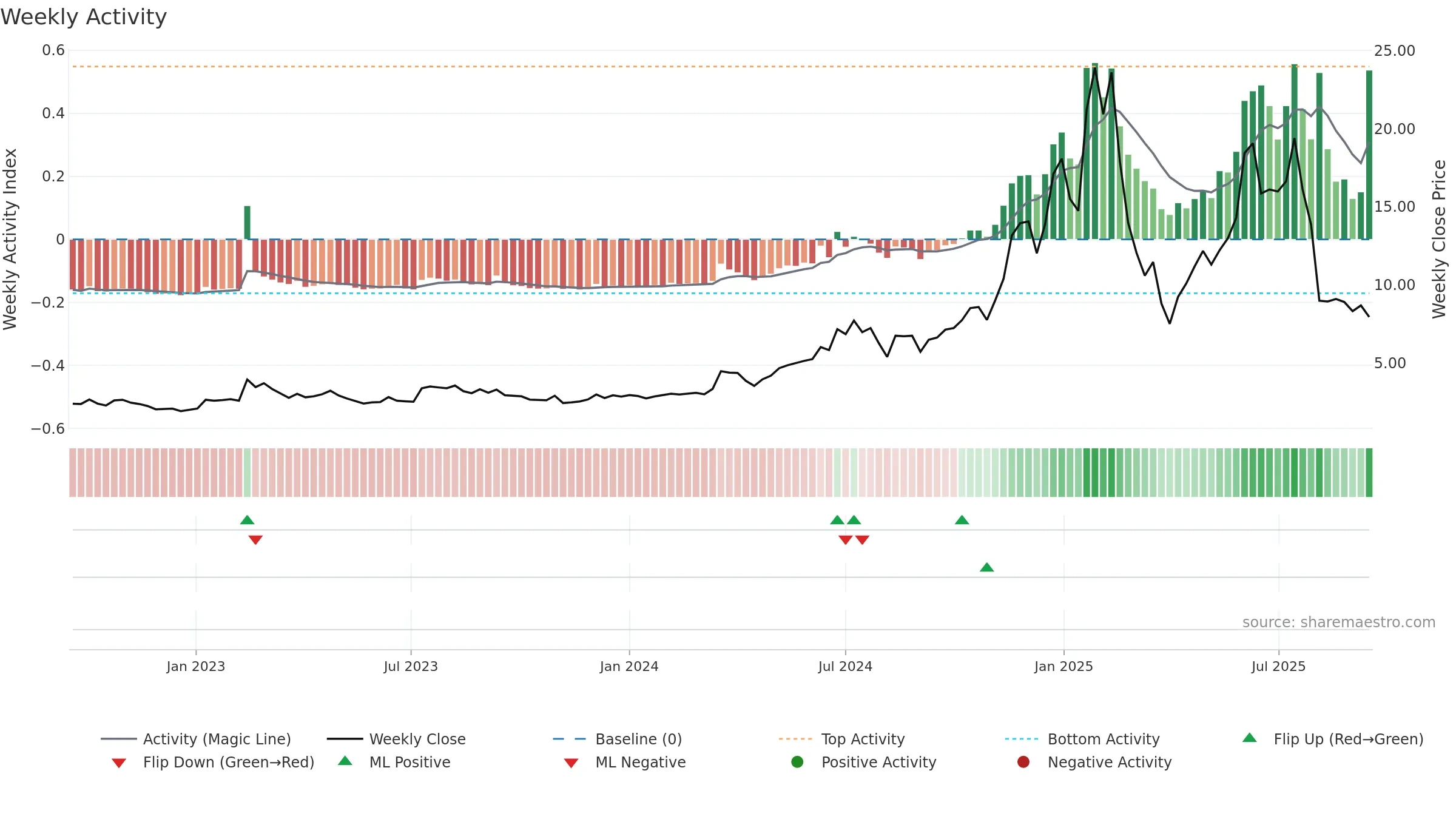Toggle the Activity (Magic Line) legend entry
The width and height of the screenshot is (1456, 819).
(x=196, y=739)
